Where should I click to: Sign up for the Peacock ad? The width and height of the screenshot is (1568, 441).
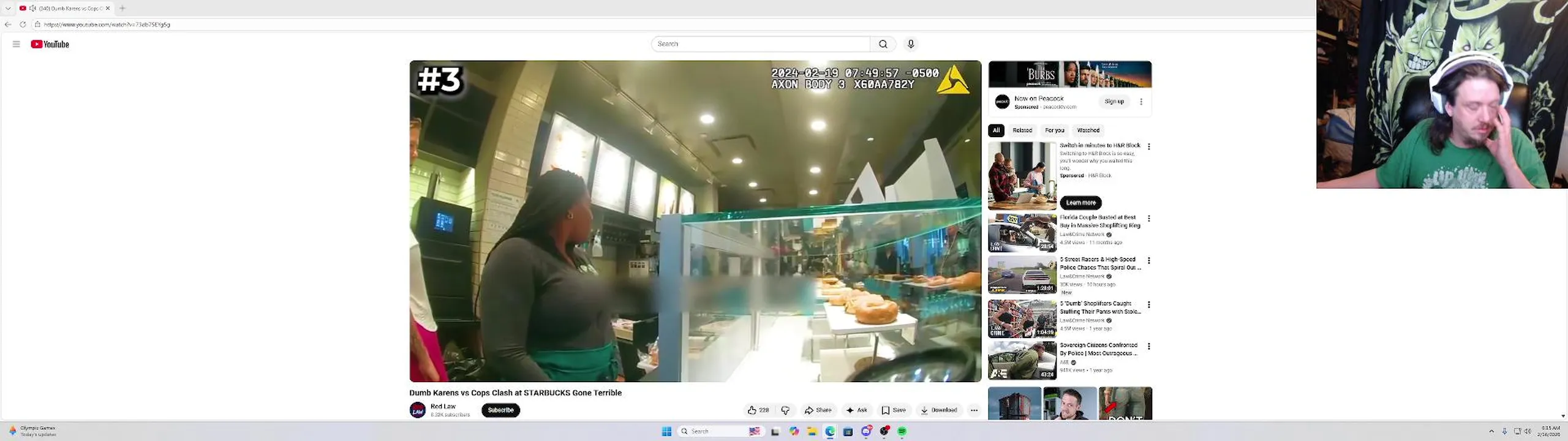coord(1114,102)
